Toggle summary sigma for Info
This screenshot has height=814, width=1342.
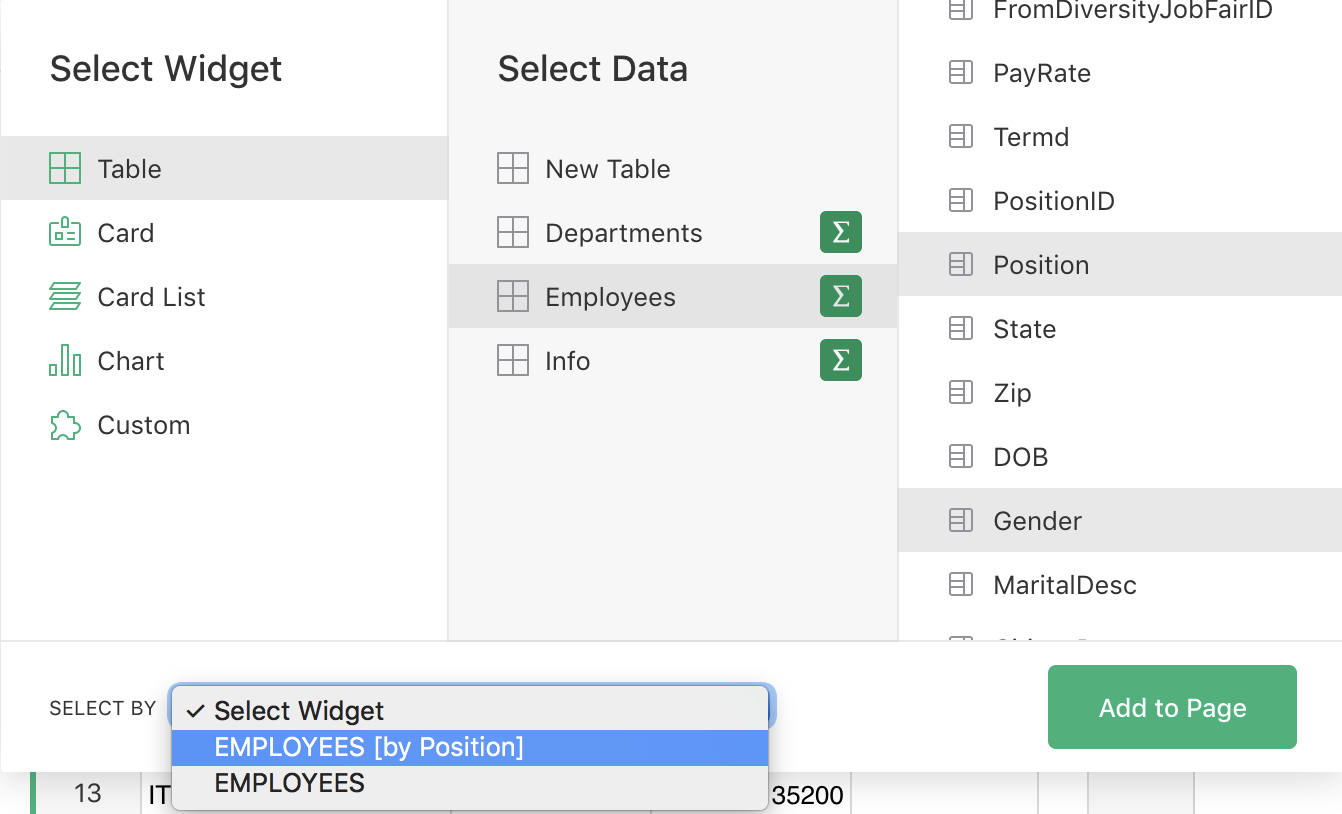(x=840, y=360)
